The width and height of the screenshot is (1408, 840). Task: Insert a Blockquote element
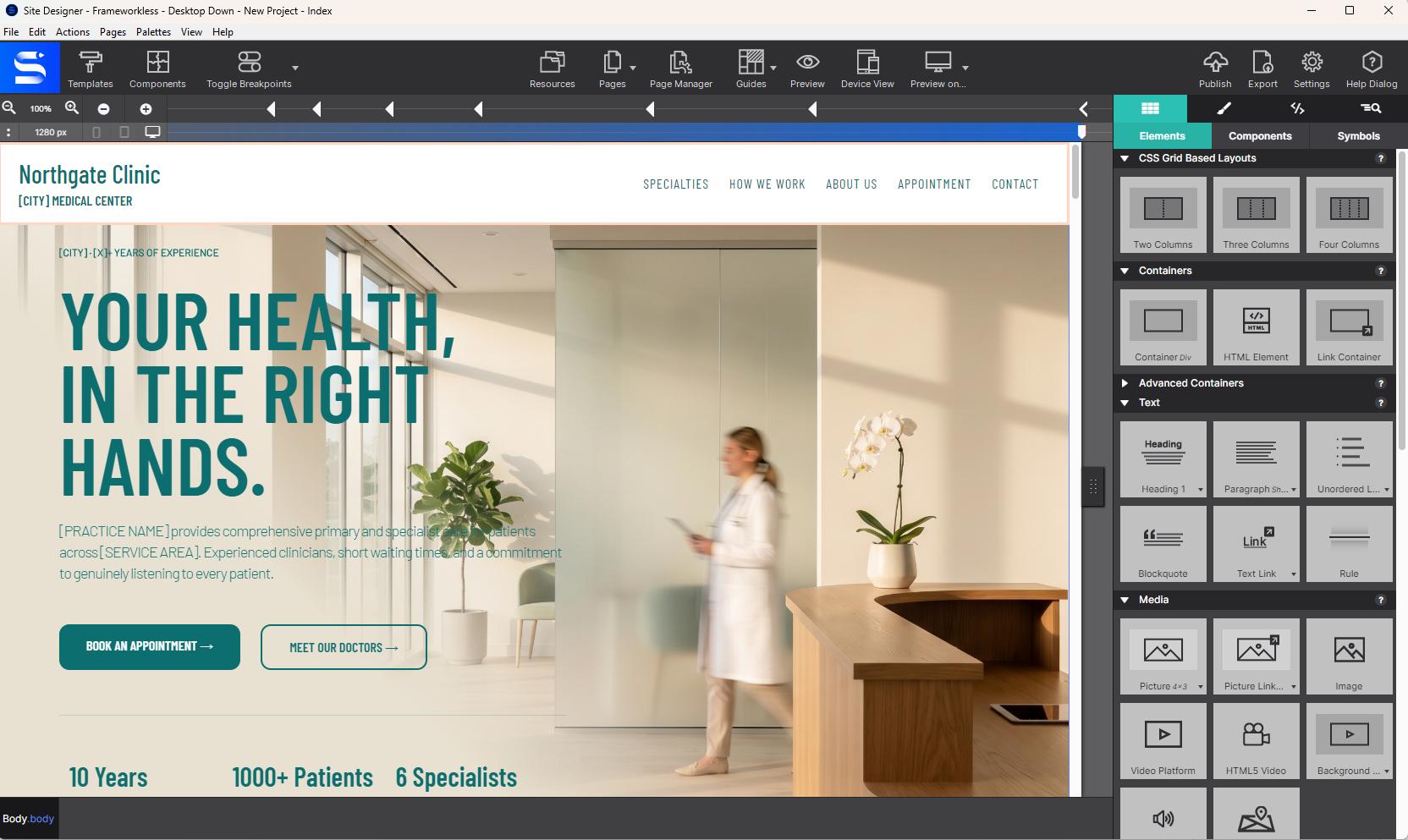pyautogui.click(x=1163, y=544)
